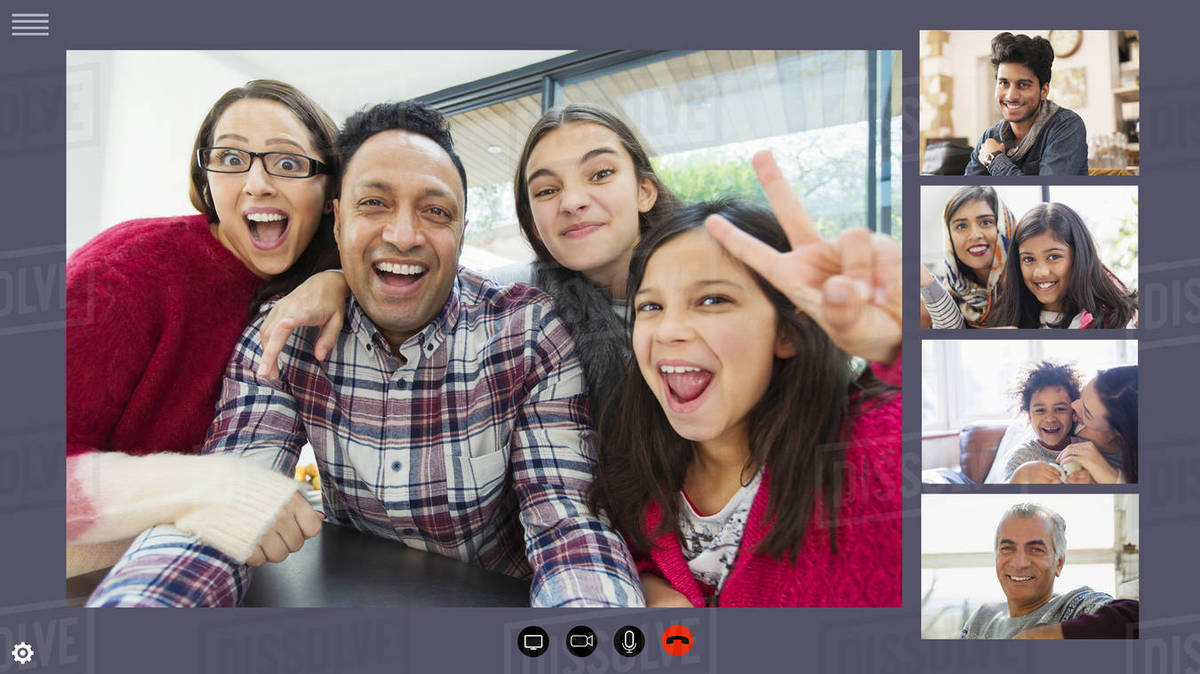This screenshot has height=674, width=1200.
Task: Collapse the sidebar via hamburger button
Action: point(30,24)
